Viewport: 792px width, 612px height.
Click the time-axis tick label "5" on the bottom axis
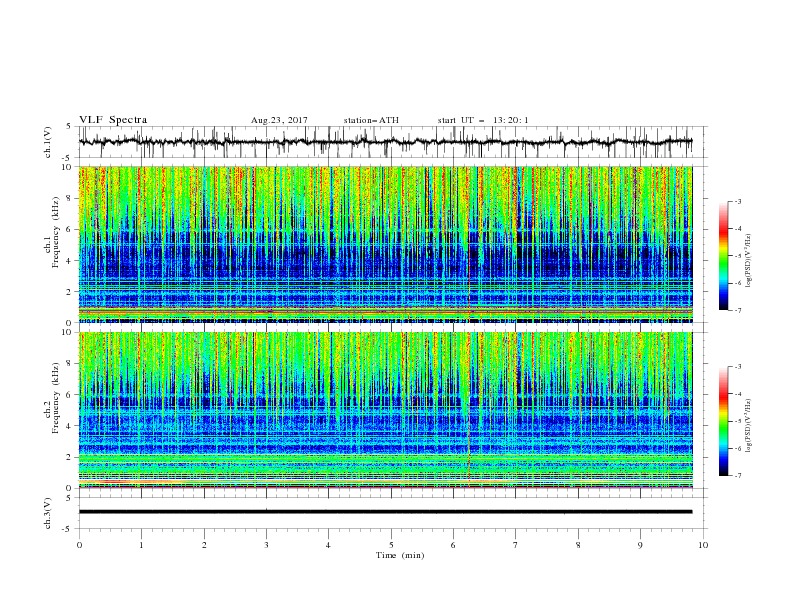coord(391,545)
